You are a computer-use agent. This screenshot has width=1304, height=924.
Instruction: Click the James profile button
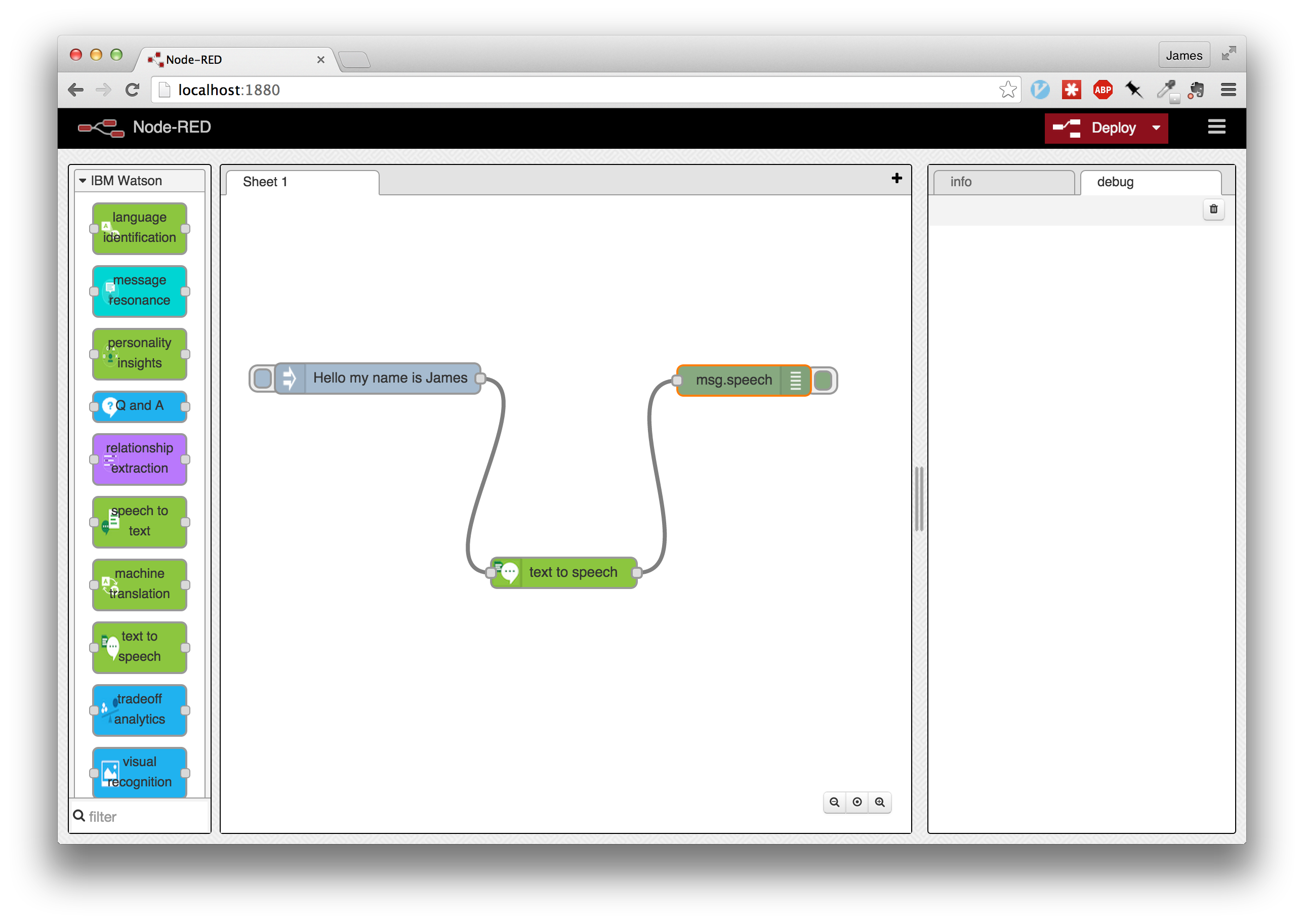point(1184,55)
